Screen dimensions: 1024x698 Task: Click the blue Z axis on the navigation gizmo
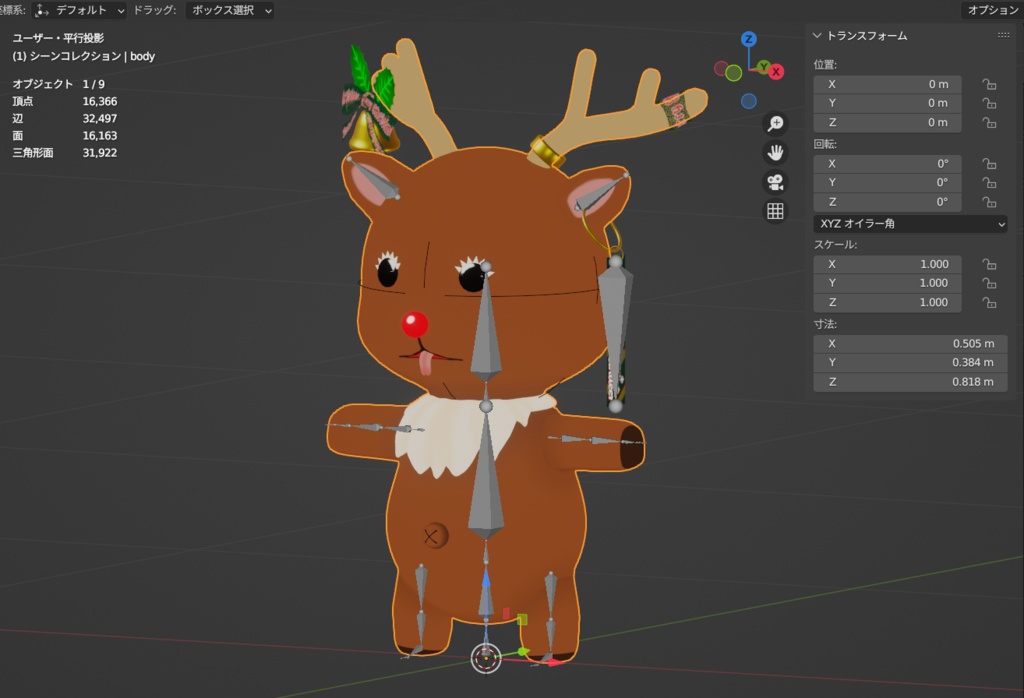(749, 39)
